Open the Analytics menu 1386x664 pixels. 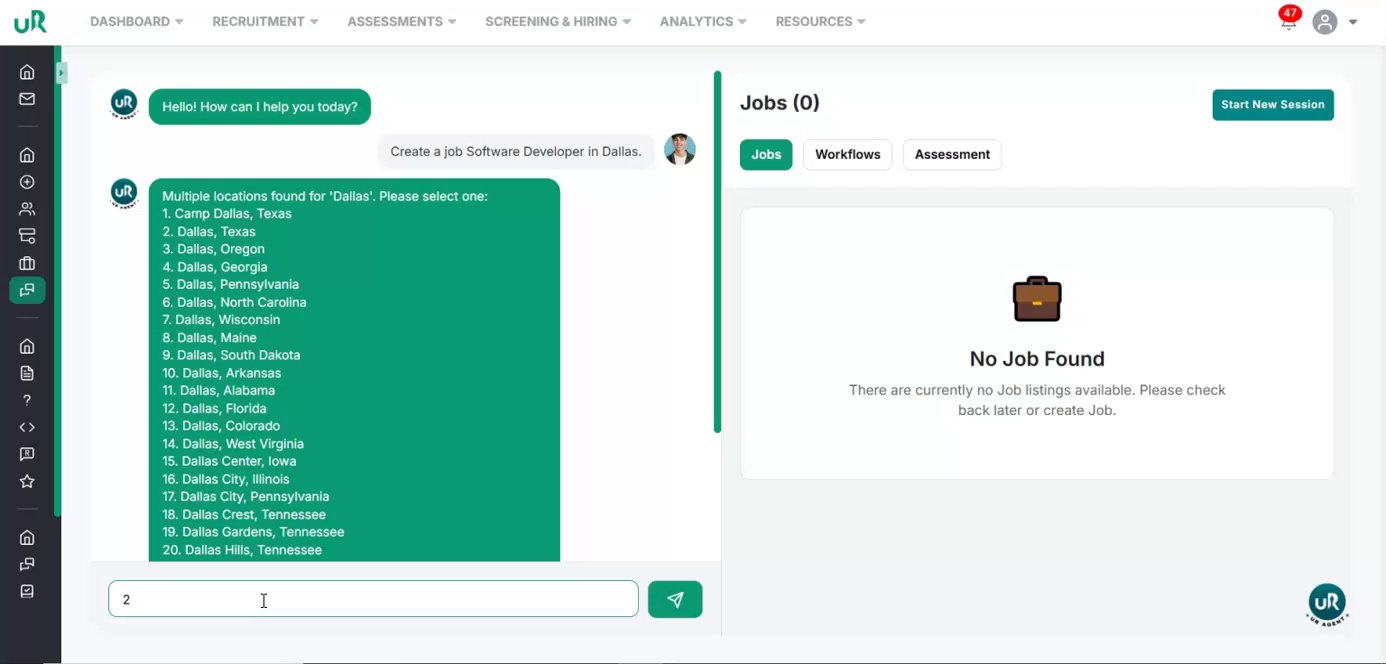(703, 21)
